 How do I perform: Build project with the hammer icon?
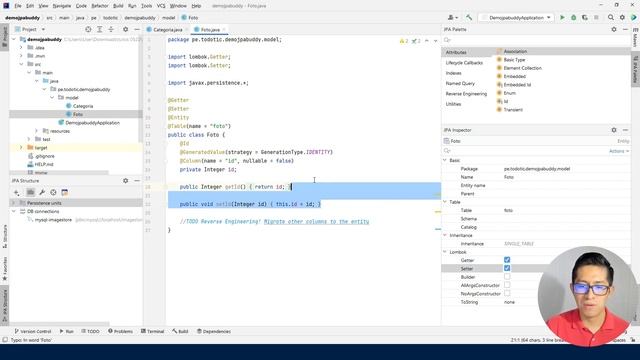469,18
